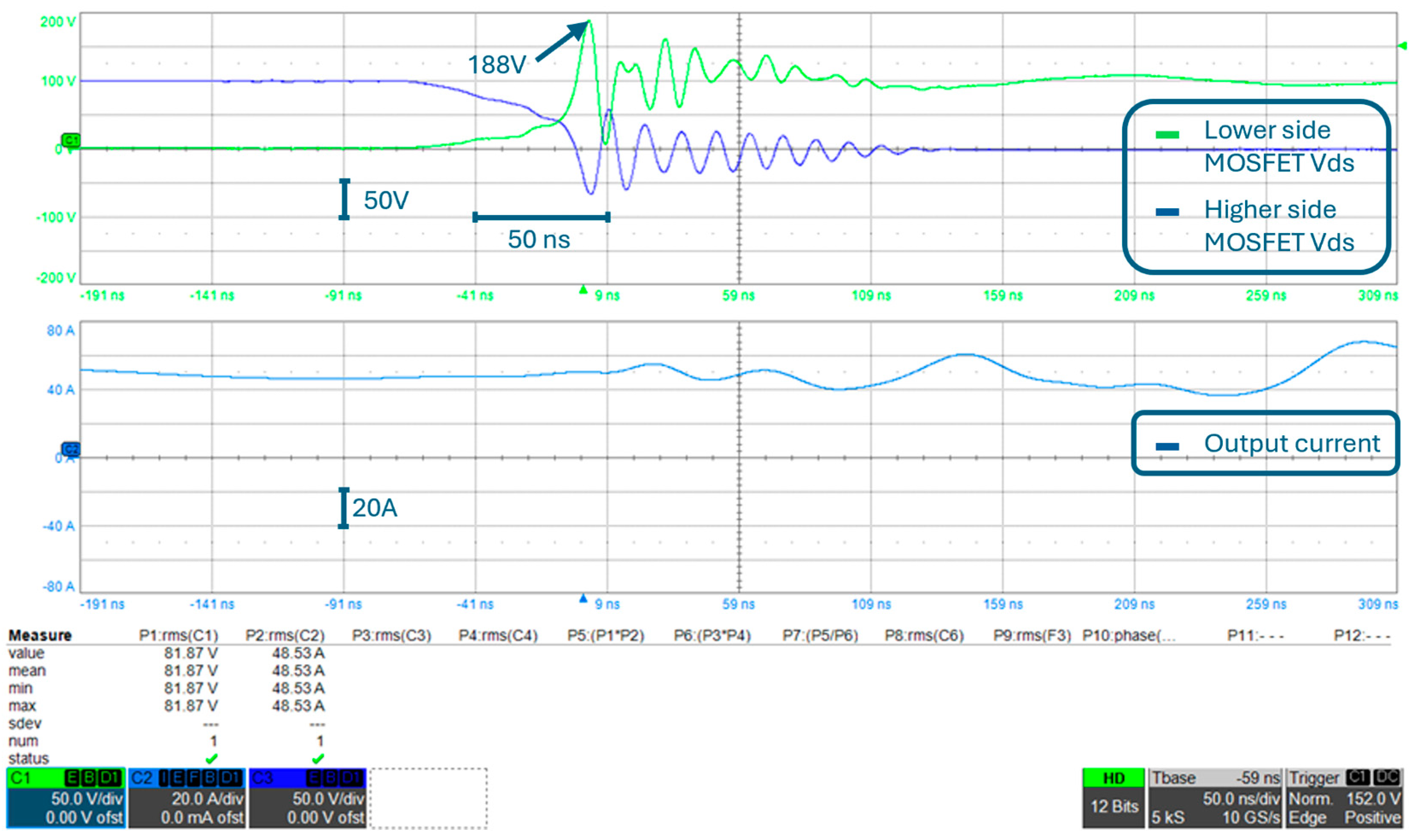Click green trigger delay marker under upper grid
Screen dimensions: 1417x840
583,290
